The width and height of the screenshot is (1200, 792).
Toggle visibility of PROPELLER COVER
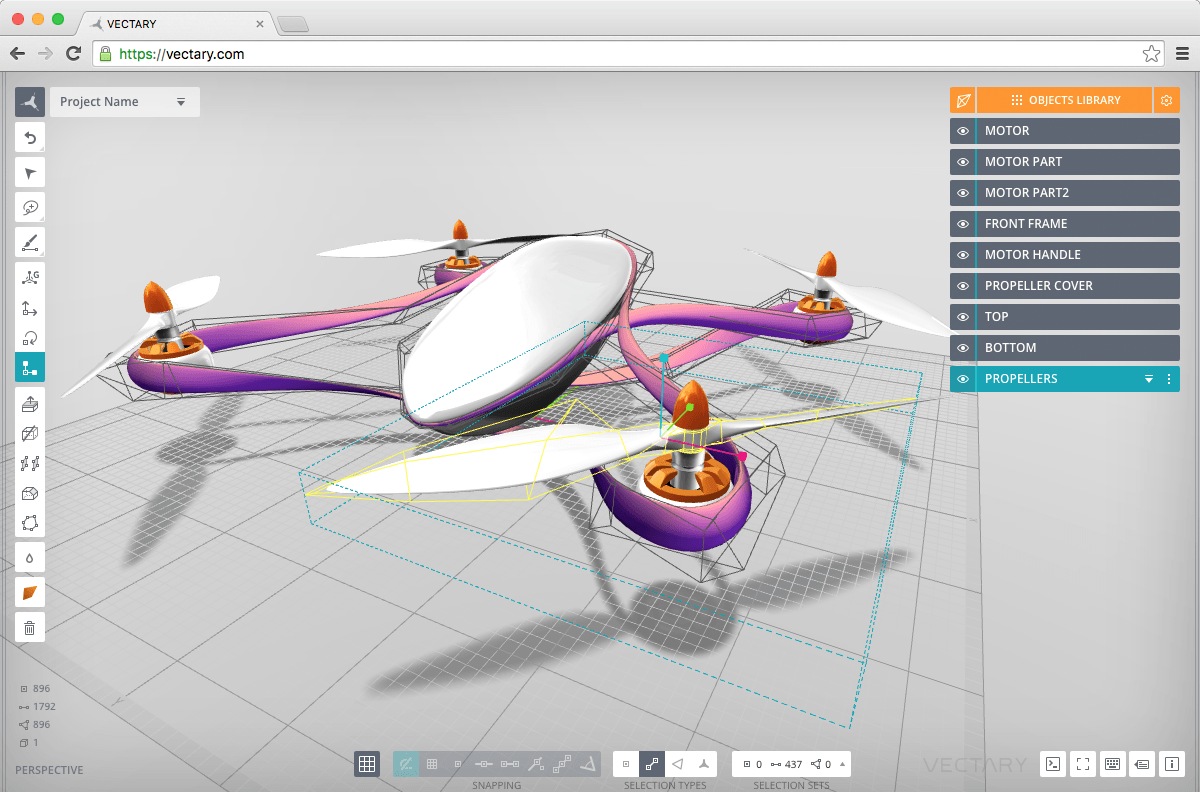tap(962, 285)
